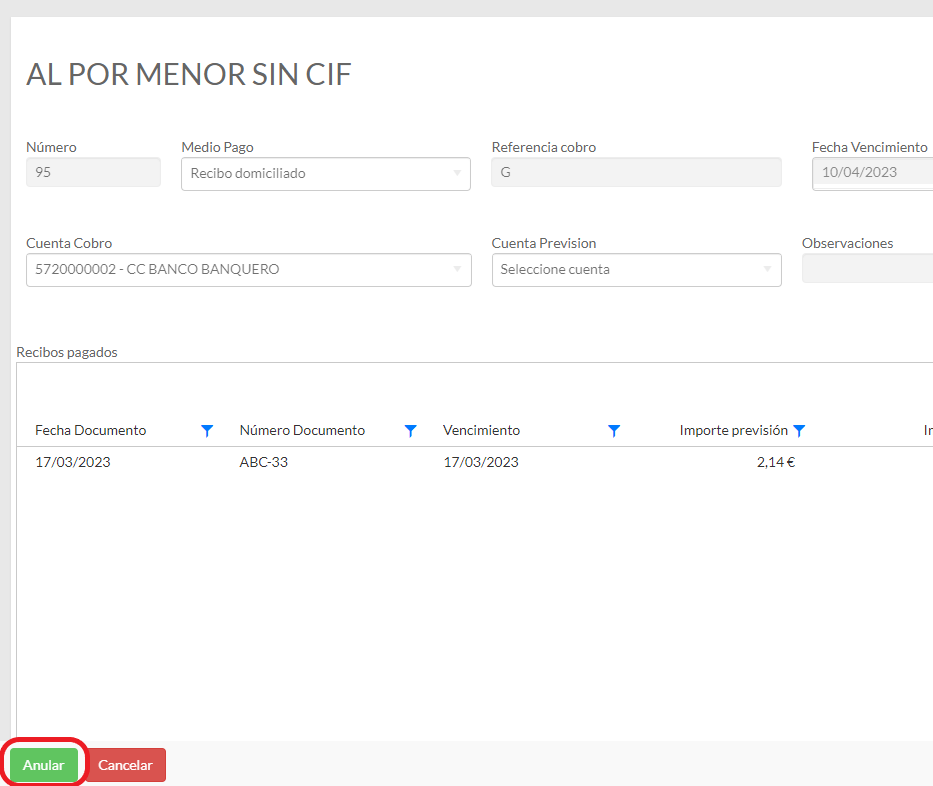The image size is (933, 786).
Task: Focus the Observaciones text field
Action: tap(867, 268)
